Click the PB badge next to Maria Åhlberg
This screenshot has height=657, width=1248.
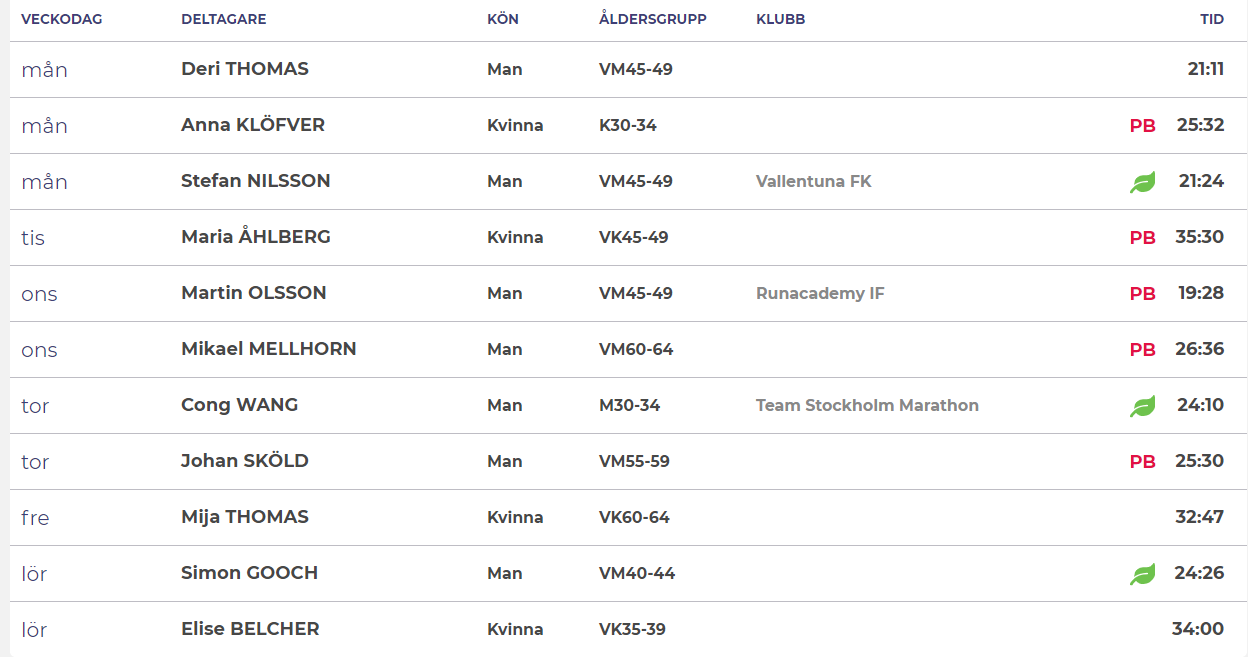tap(1143, 238)
